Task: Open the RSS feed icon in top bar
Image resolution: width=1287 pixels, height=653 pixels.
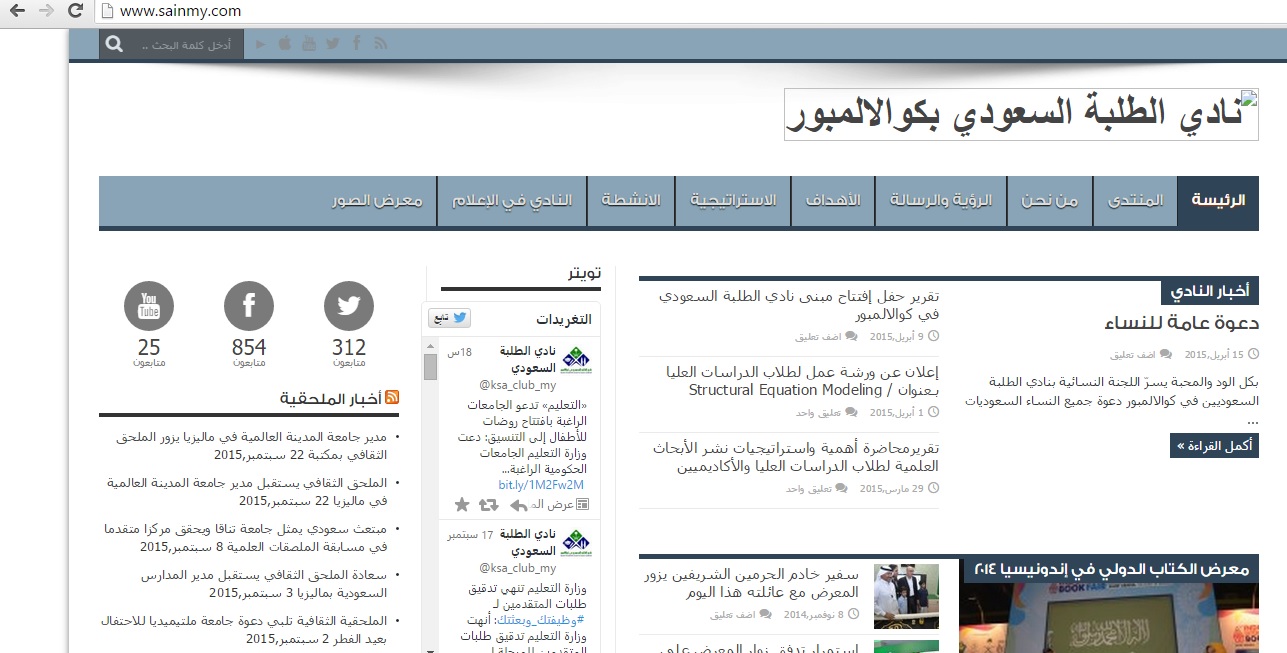Action: (x=380, y=44)
